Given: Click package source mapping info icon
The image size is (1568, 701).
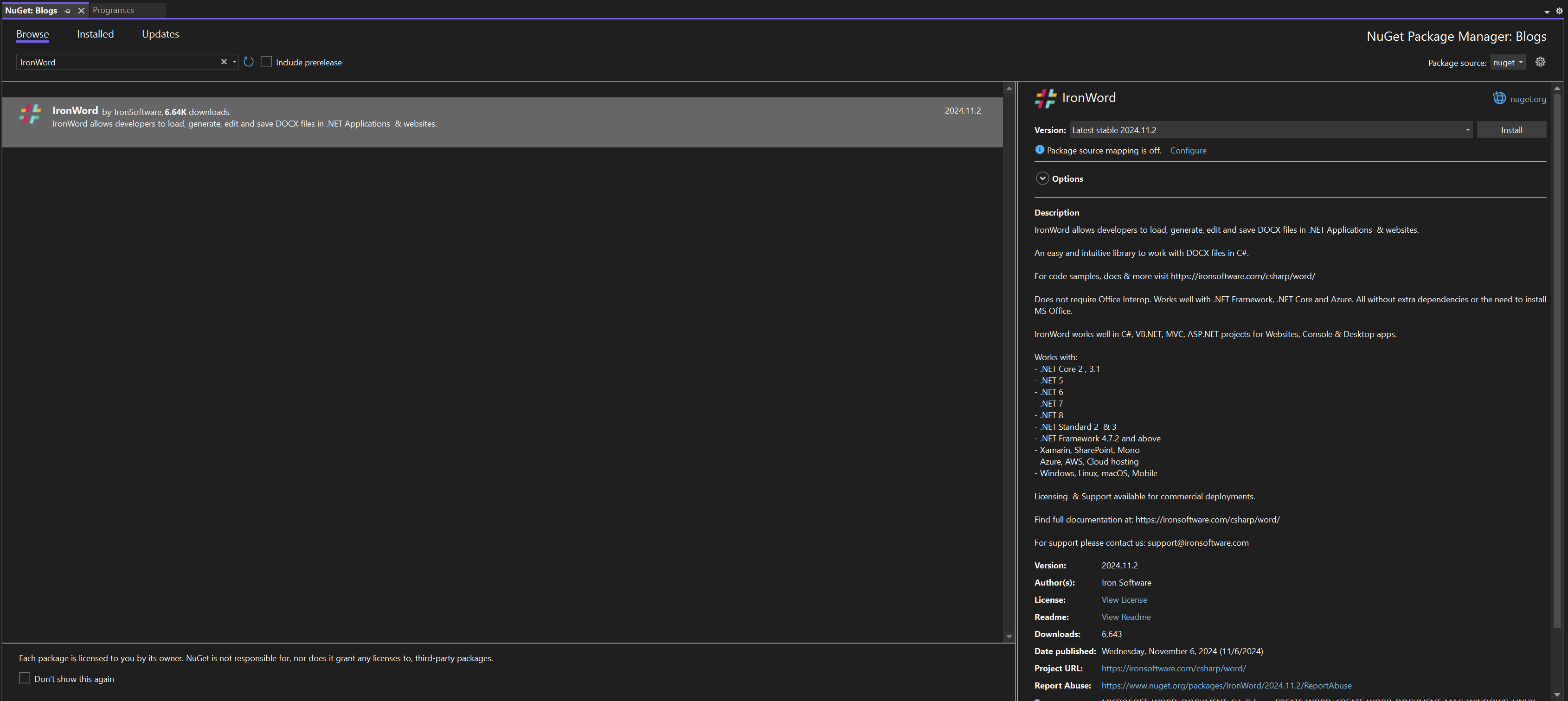Looking at the screenshot, I should (1040, 150).
